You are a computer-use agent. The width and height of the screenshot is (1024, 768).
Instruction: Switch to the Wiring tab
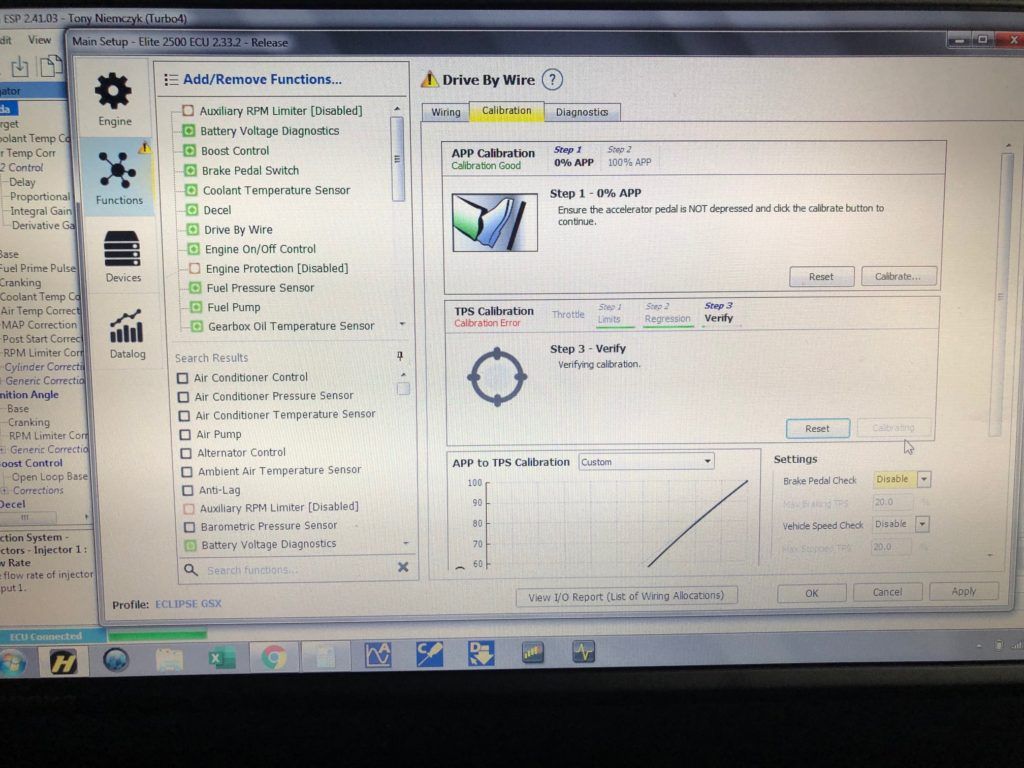tap(446, 112)
